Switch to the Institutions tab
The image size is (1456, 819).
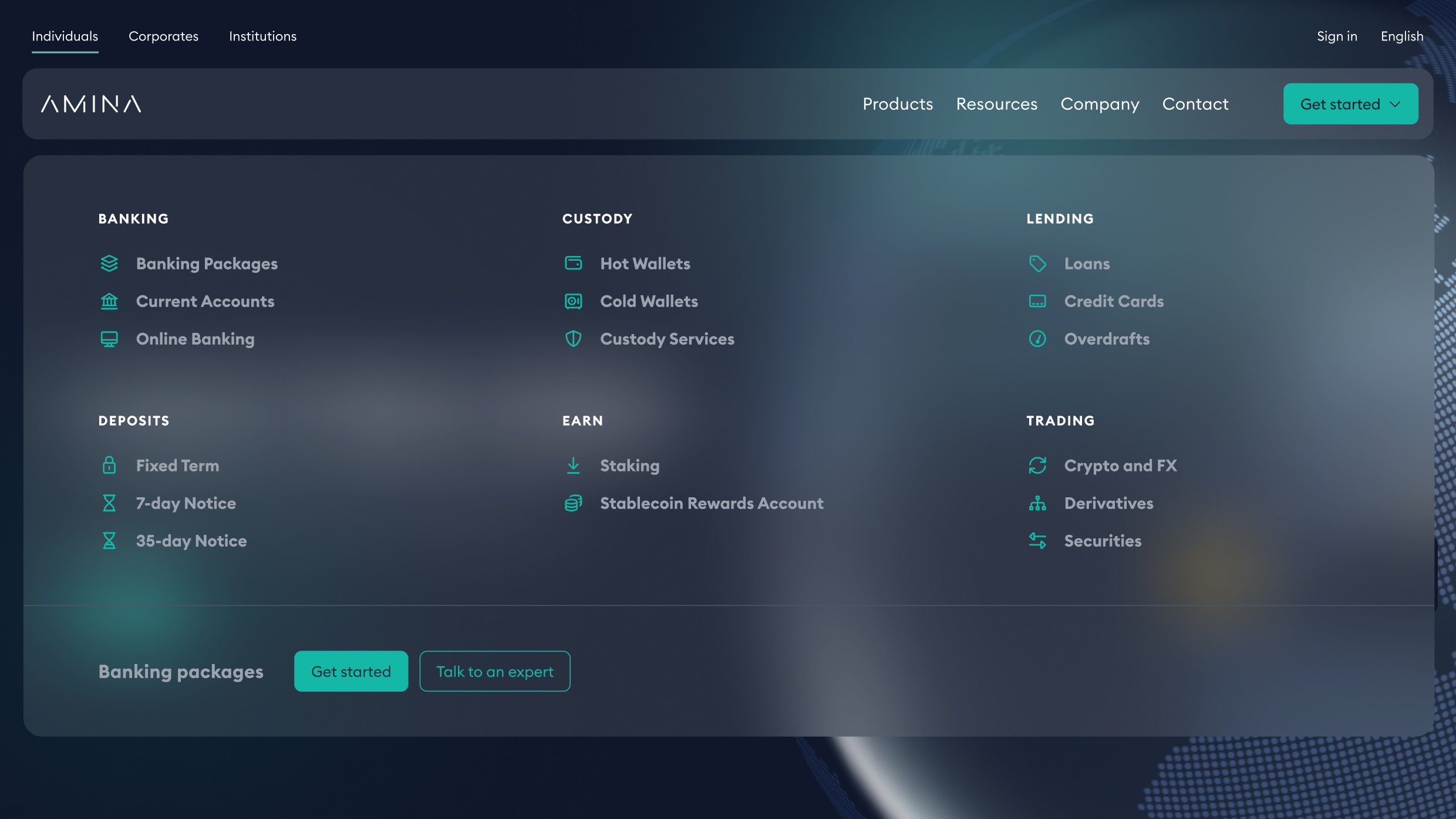point(262,36)
